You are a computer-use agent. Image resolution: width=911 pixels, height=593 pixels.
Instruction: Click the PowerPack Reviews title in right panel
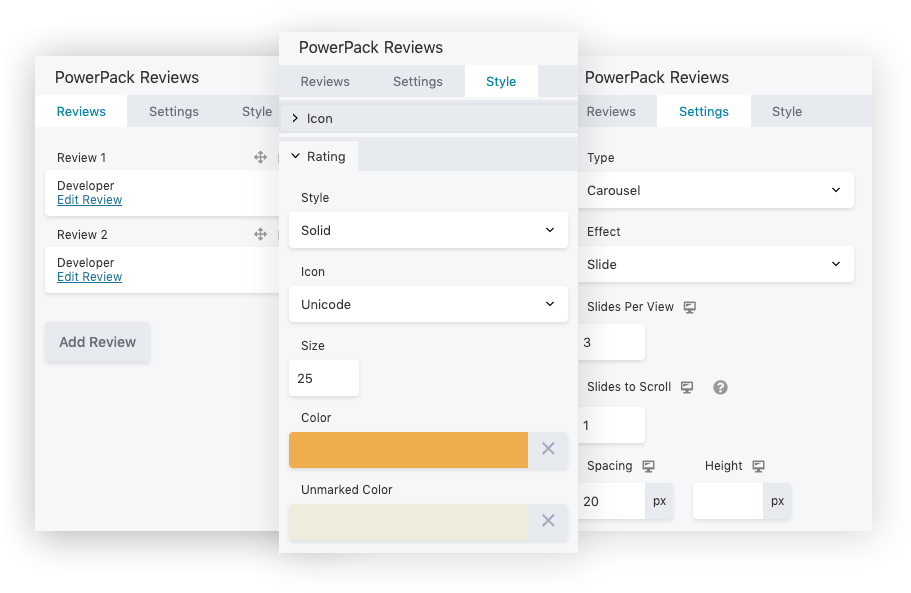click(657, 77)
